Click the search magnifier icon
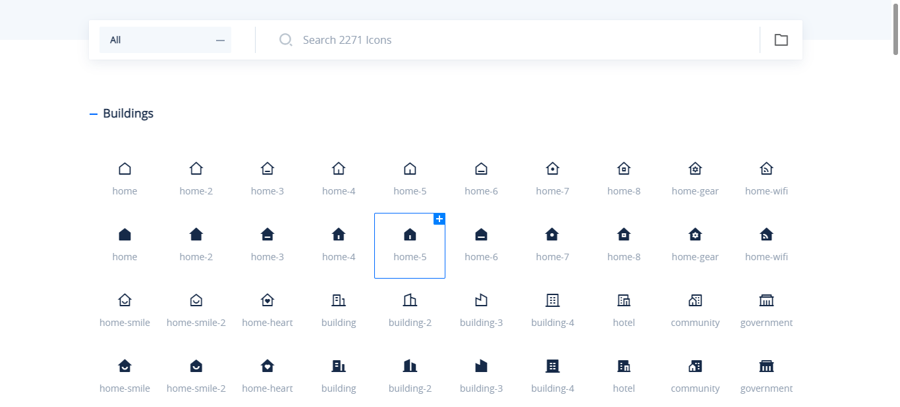900x407 pixels. [285, 40]
